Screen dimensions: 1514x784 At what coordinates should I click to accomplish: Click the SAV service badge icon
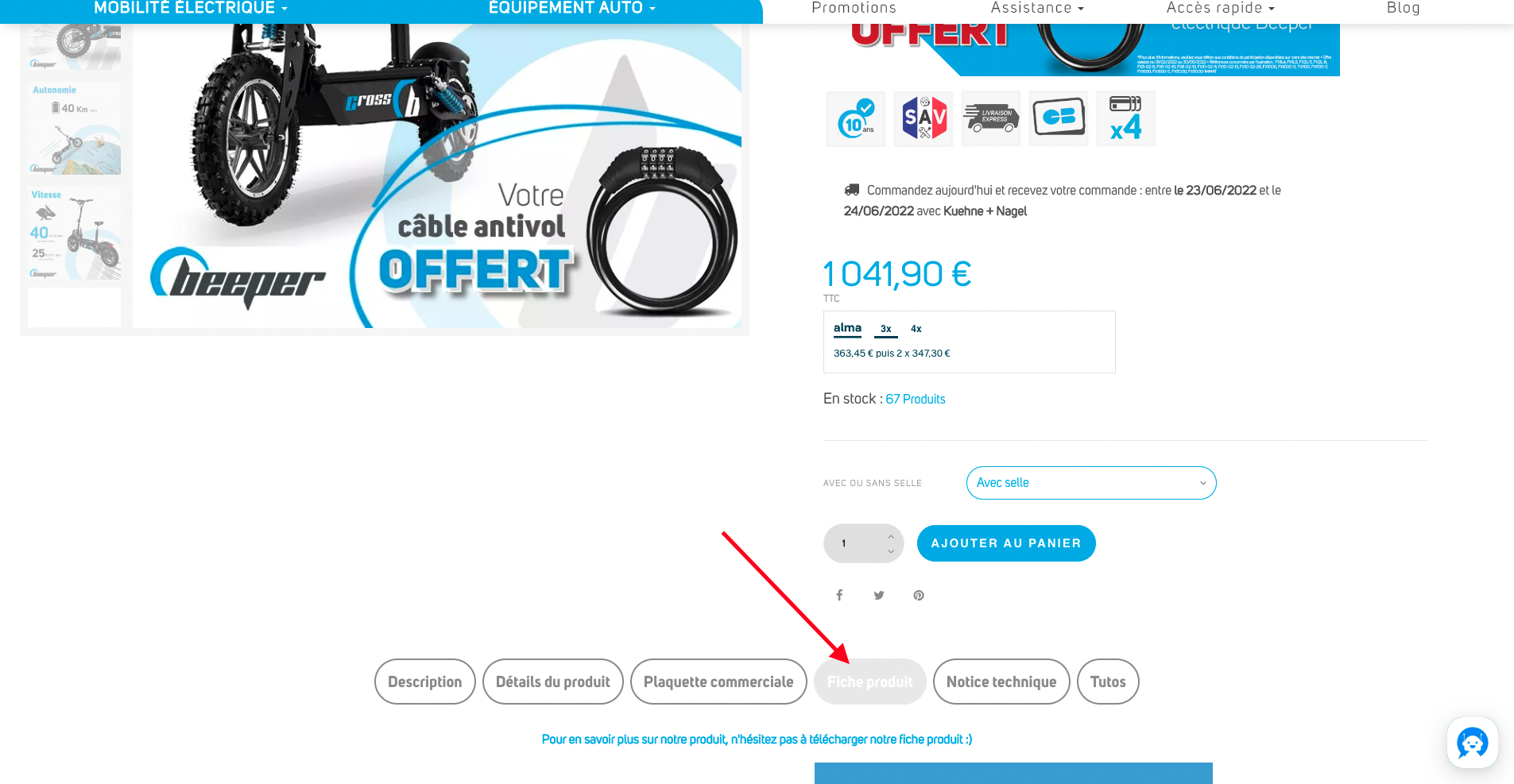(924, 118)
